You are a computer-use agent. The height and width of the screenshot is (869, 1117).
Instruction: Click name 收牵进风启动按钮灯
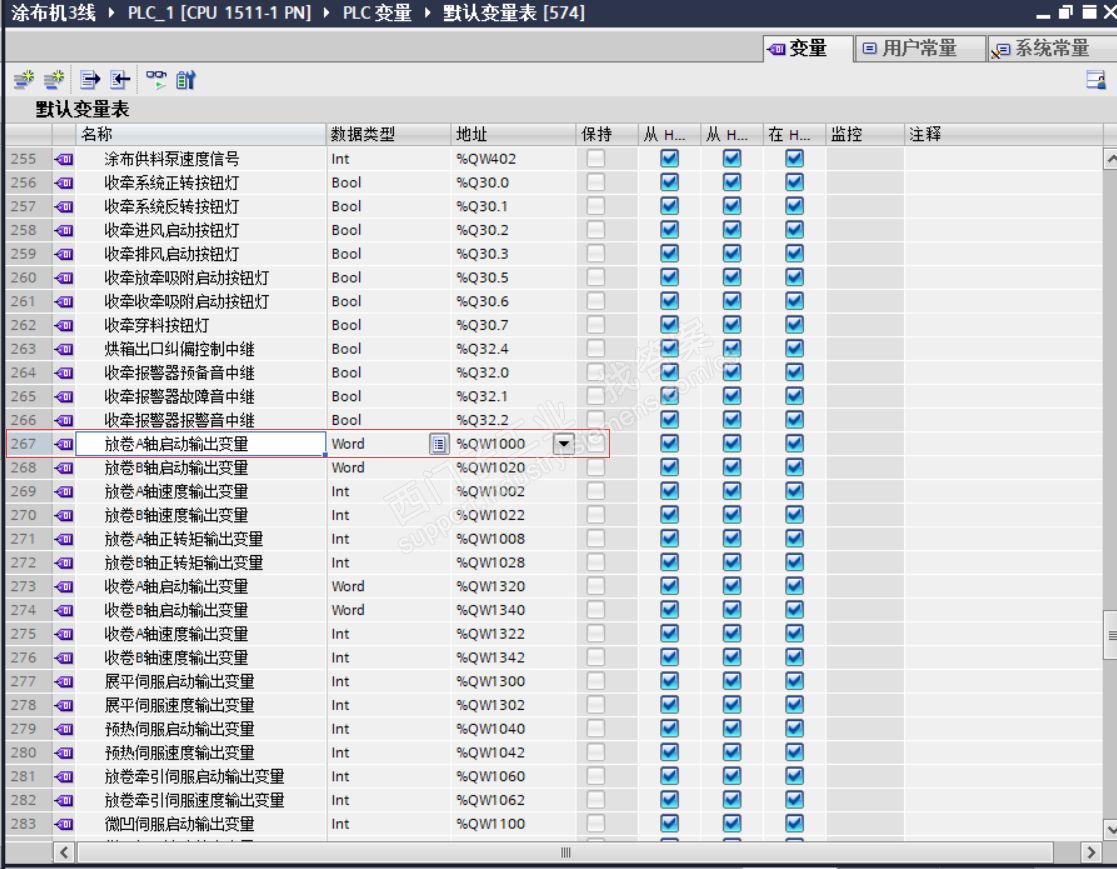[x=172, y=230]
